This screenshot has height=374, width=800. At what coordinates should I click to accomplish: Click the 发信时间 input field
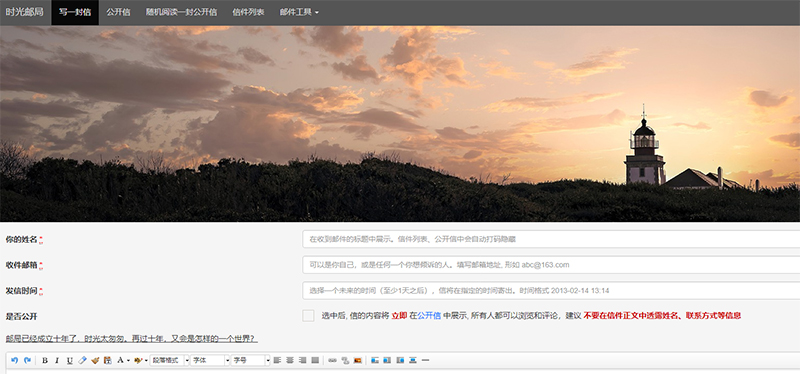point(551,291)
